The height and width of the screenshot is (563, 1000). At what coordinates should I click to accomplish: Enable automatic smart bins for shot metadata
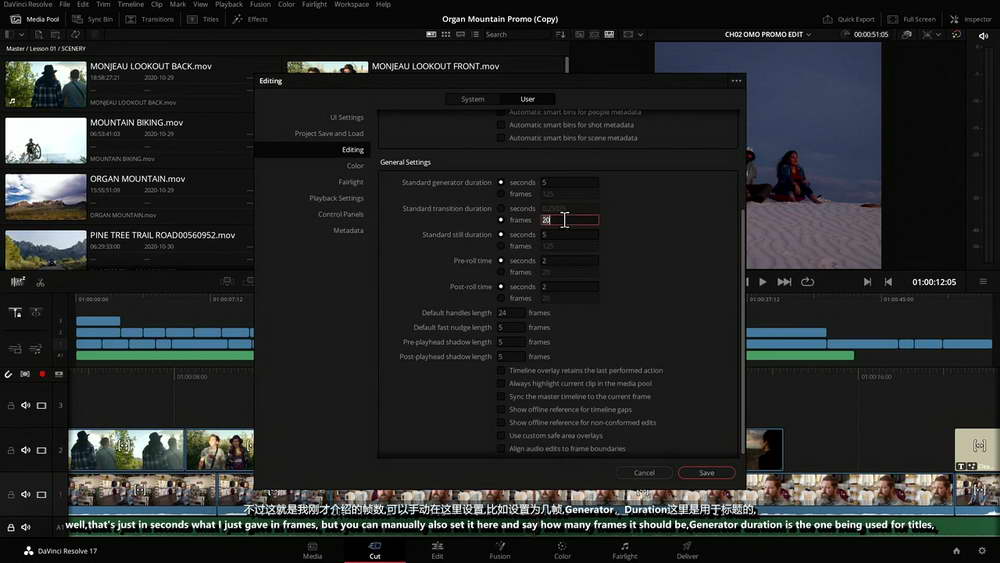pos(501,125)
